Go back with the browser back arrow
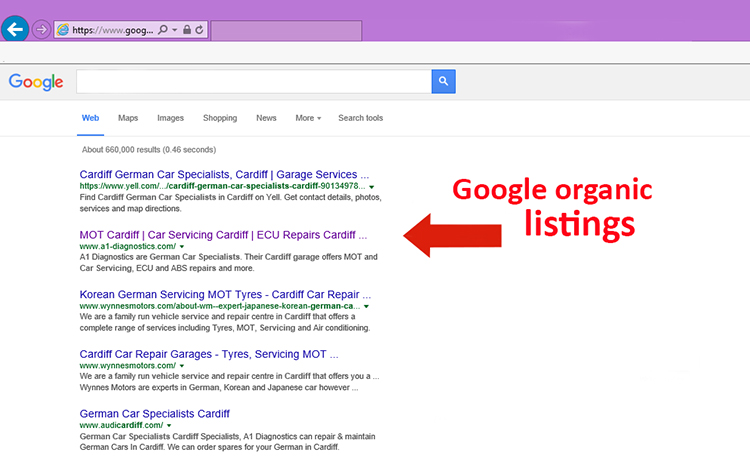The height and width of the screenshot is (471, 750). tap(15, 30)
